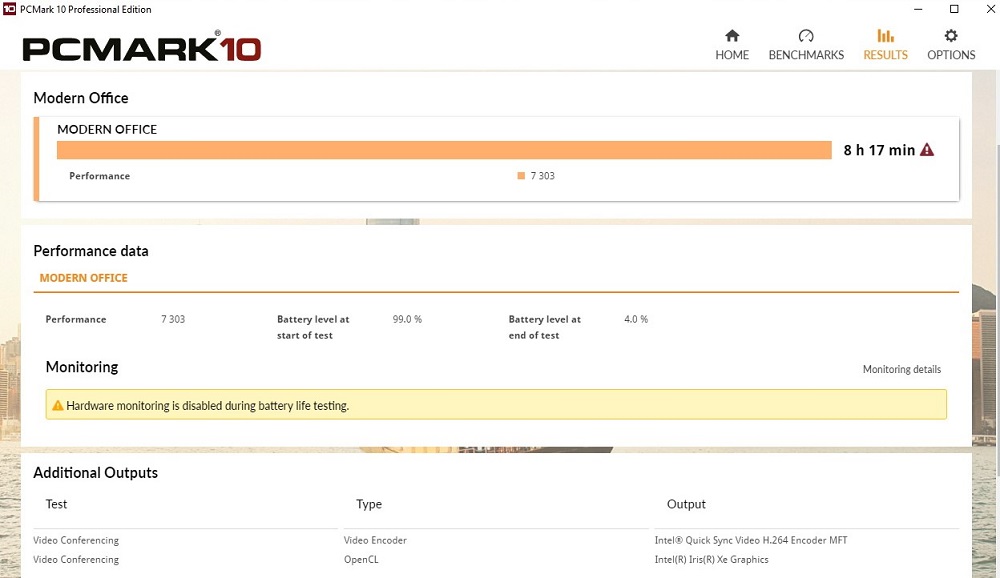
Task: Click the orange Modern Office battery life bar
Action: click(x=444, y=150)
